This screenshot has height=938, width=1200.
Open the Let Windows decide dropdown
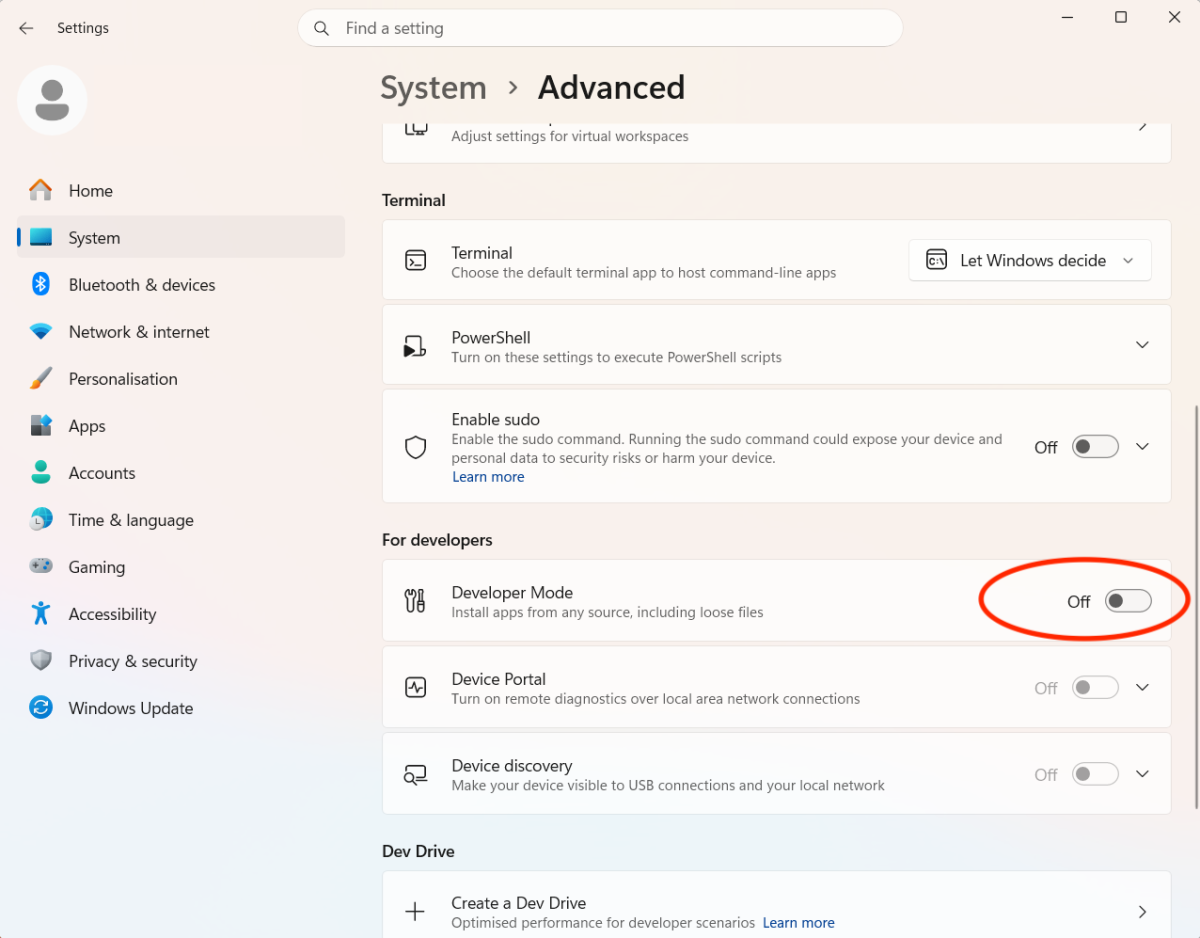tap(1030, 260)
